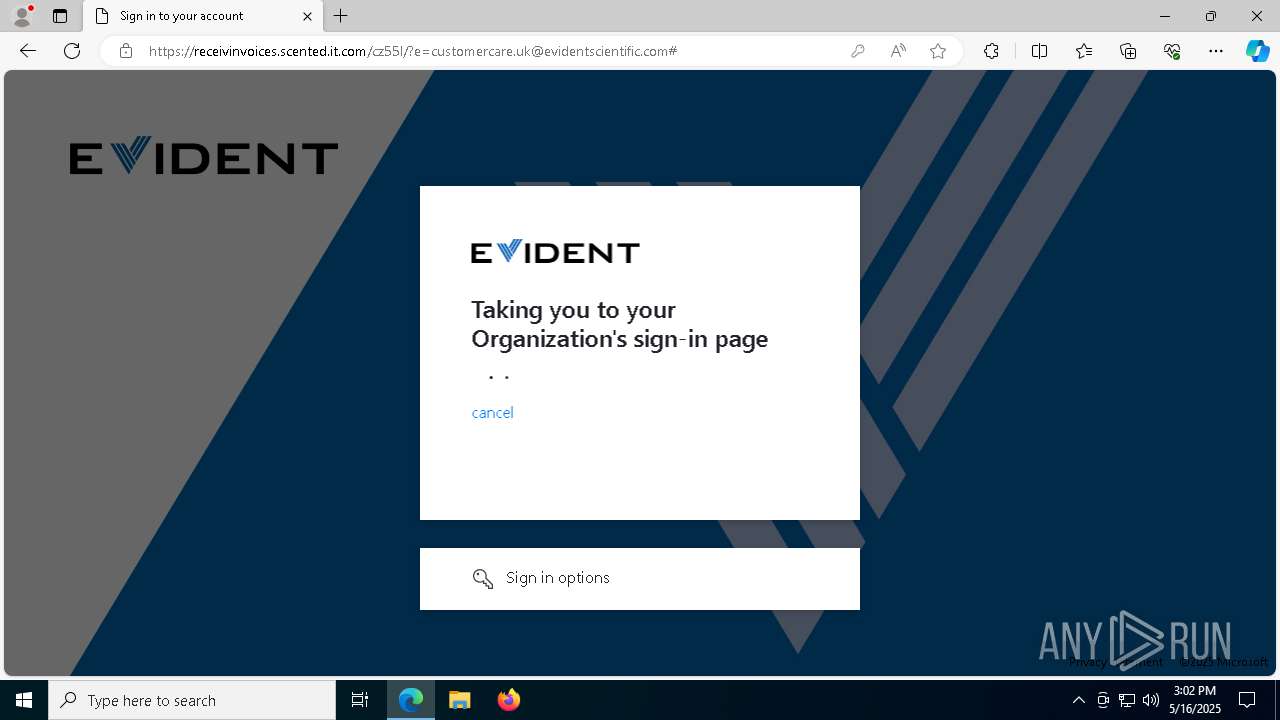Select the 'Sign in to your account' tab
1280x720 pixels.
pos(204,16)
